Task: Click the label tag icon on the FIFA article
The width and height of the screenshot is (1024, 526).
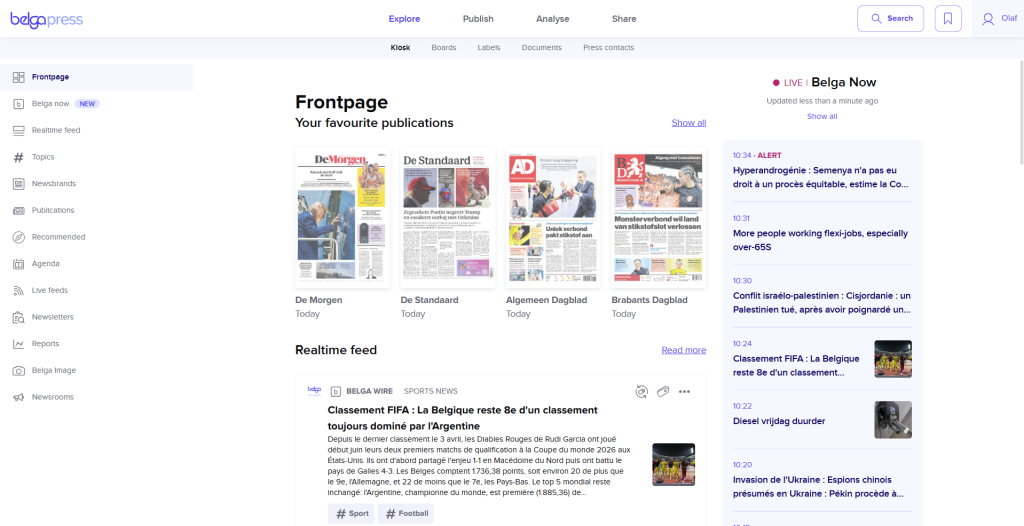Action: [x=662, y=391]
